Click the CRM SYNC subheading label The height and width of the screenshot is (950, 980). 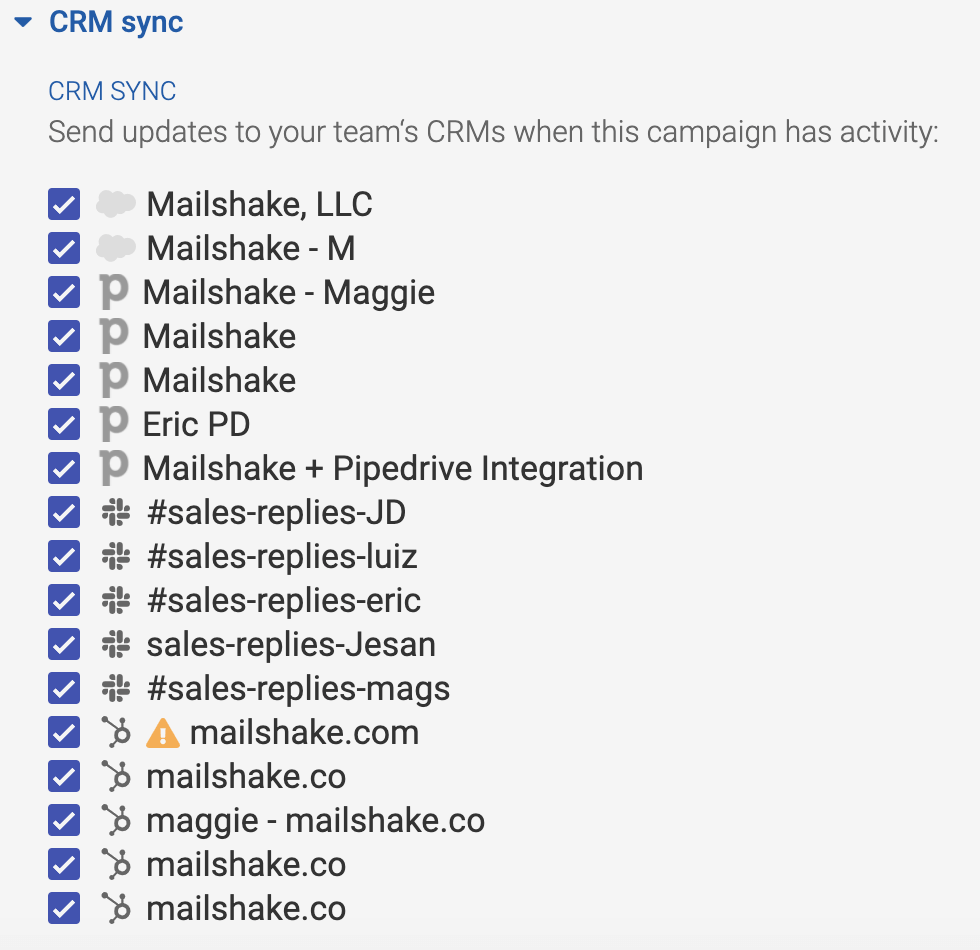tap(112, 91)
